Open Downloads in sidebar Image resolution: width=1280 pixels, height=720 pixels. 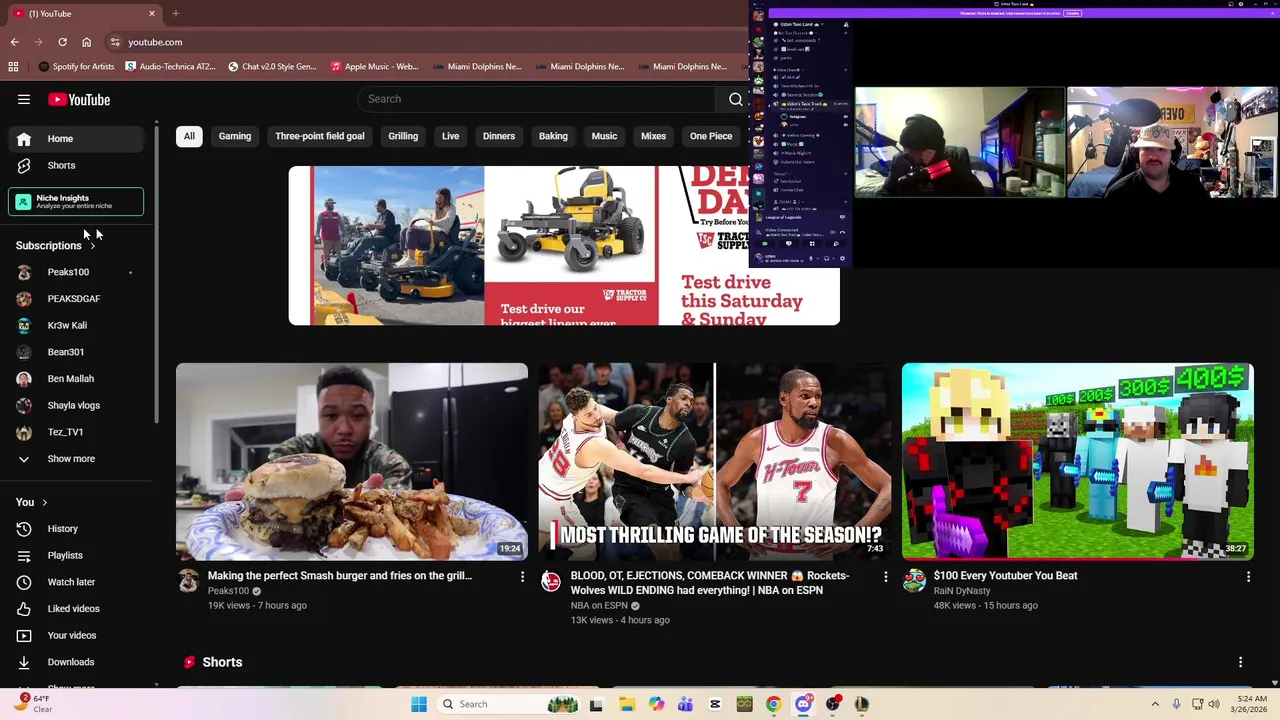coord(78,662)
